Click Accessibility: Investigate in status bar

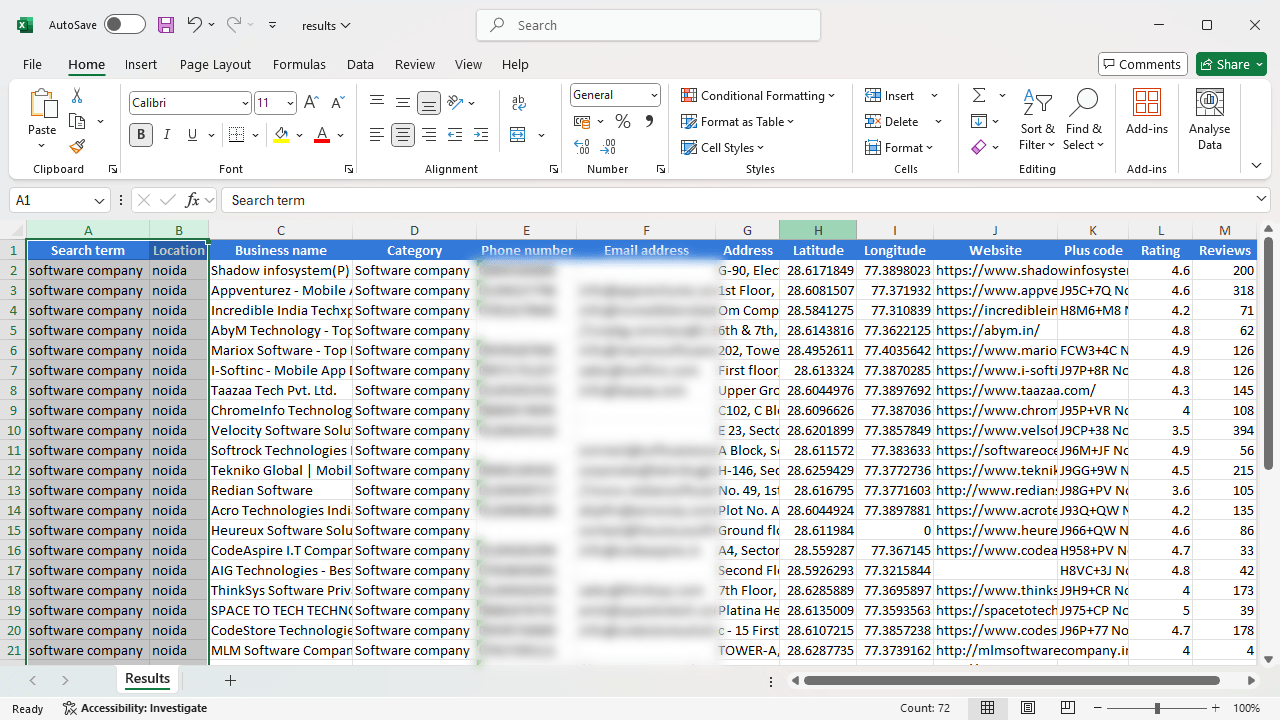(x=134, y=708)
